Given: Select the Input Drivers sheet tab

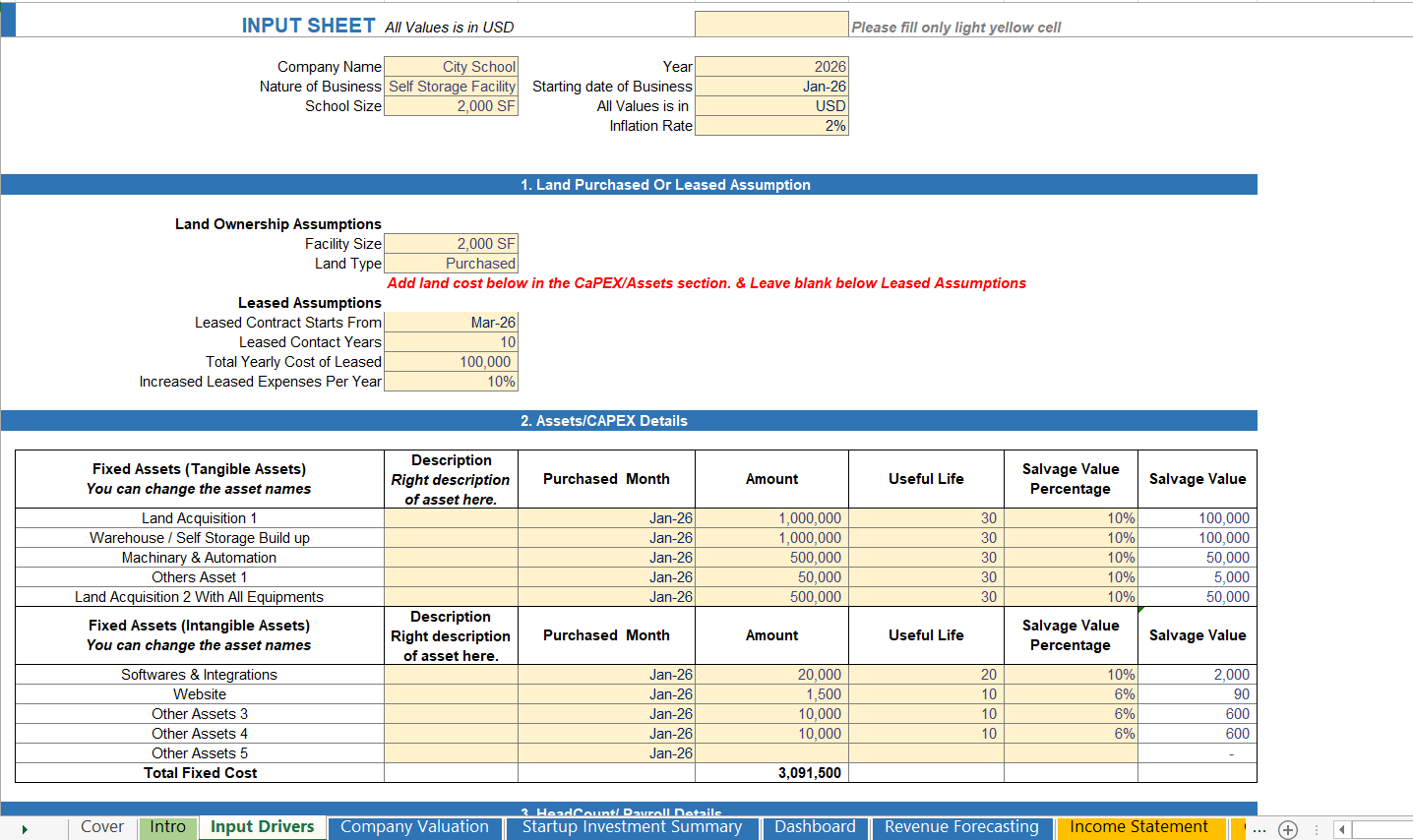Looking at the screenshot, I should [x=262, y=827].
